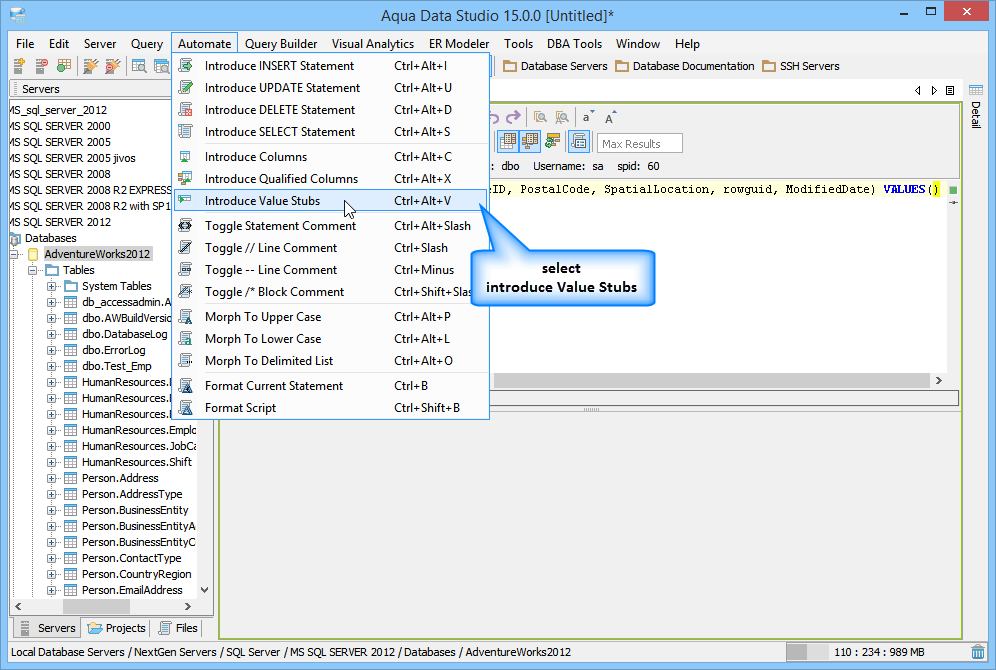
Task: Click the table search toolbar icon
Action: pos(139,65)
